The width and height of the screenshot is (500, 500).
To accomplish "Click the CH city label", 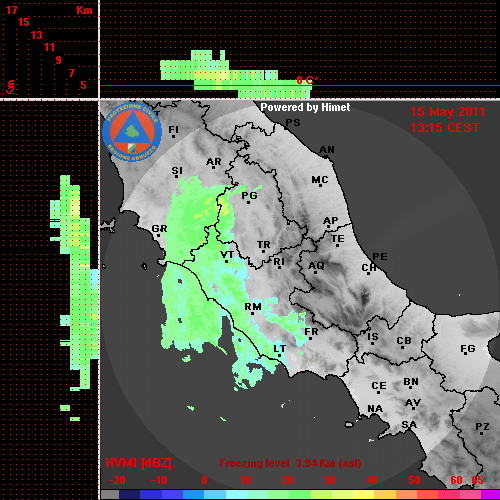I will pos(369,268).
